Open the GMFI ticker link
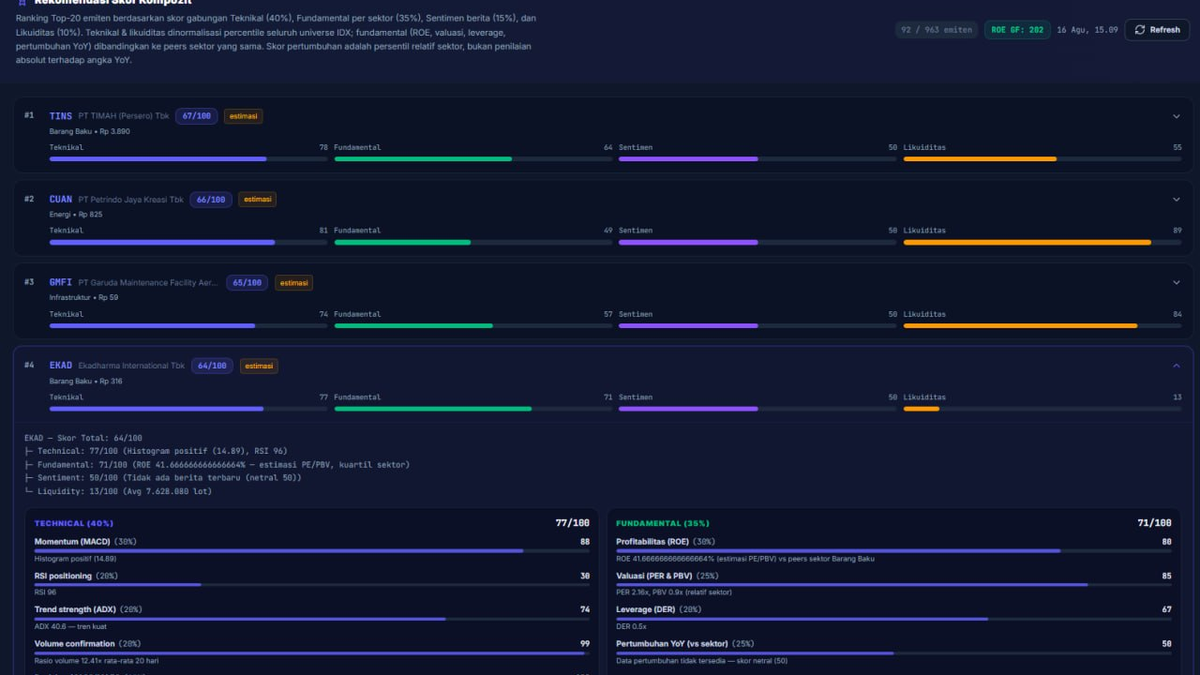Viewport: 1200px width, 675px height. pyautogui.click(x=61, y=282)
